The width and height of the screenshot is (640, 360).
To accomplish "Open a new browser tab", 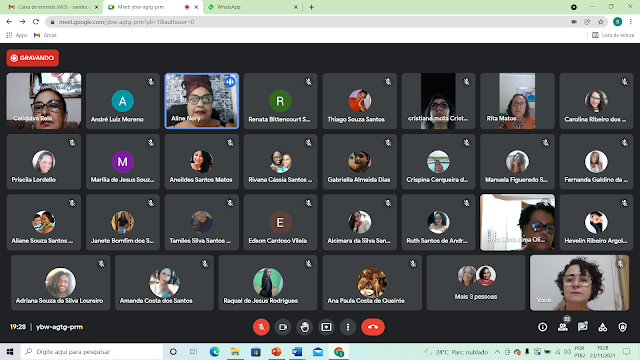I will point(311,7).
